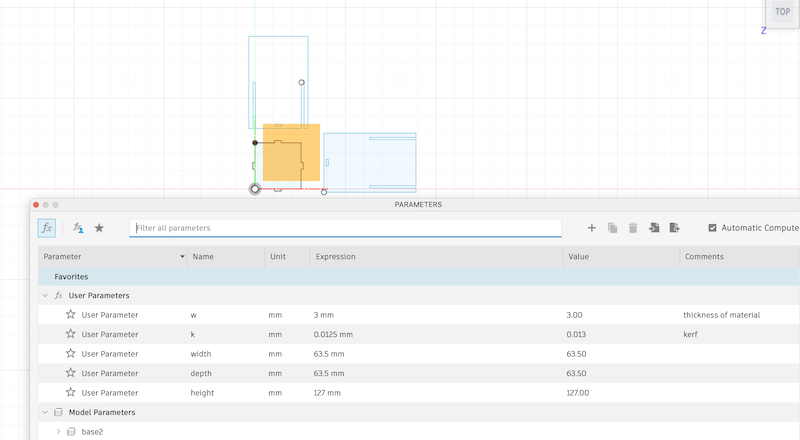
Task: Click the '0.0125 mm' expression cell
Action: pyautogui.click(x=333, y=334)
